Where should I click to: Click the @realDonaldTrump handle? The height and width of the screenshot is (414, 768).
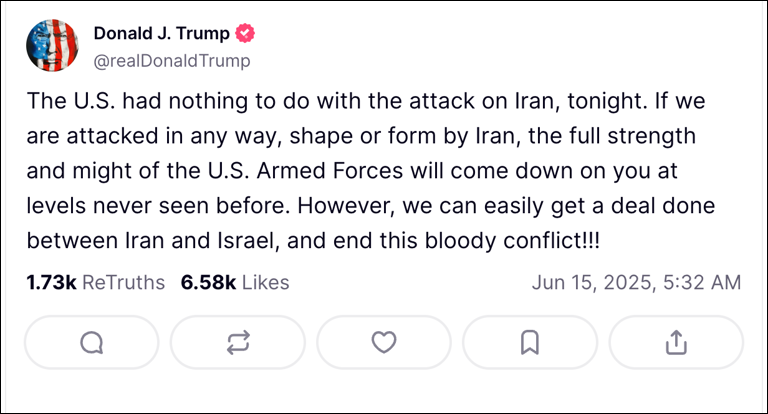click(171, 61)
